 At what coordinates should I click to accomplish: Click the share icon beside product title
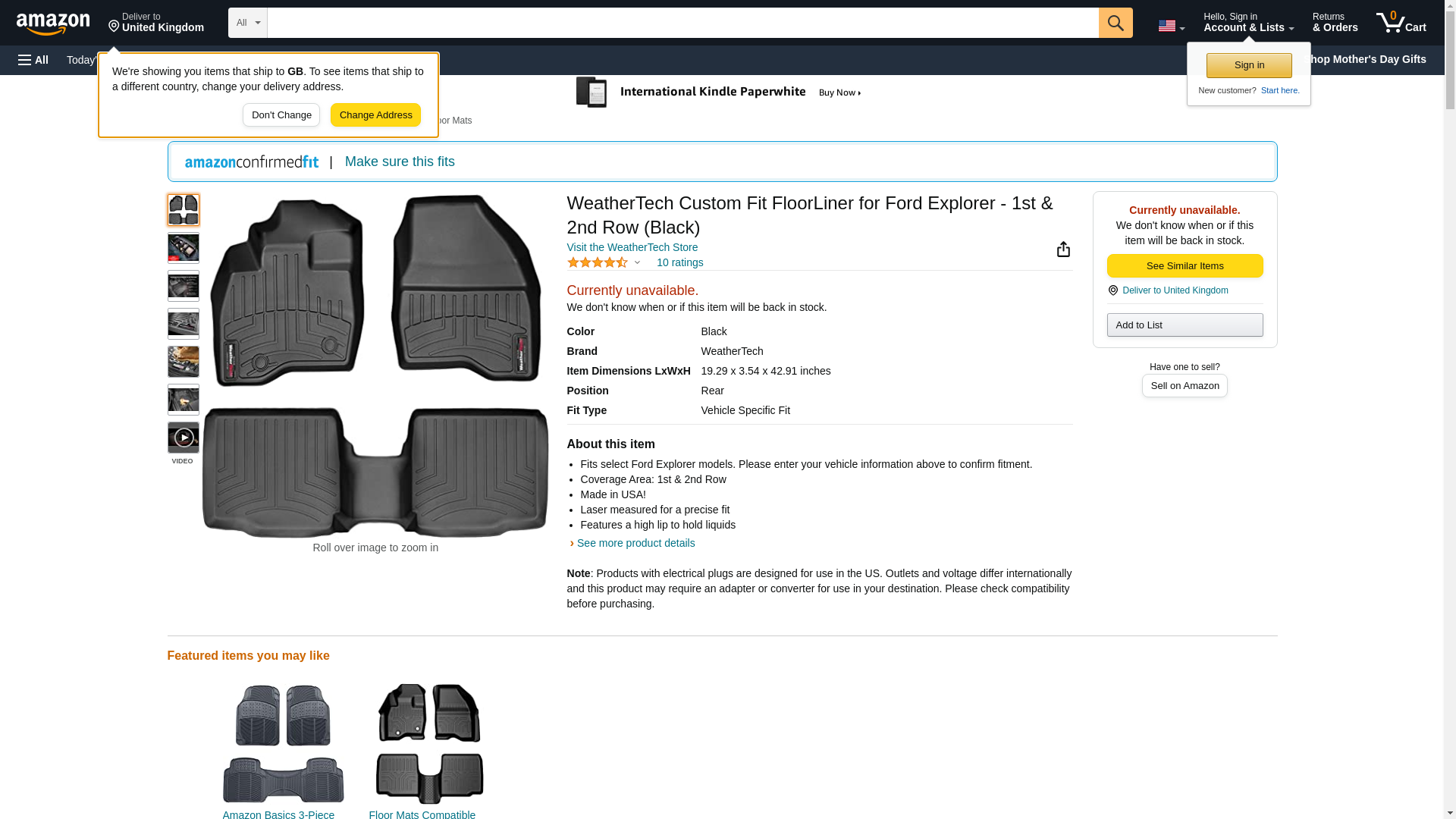click(1063, 249)
